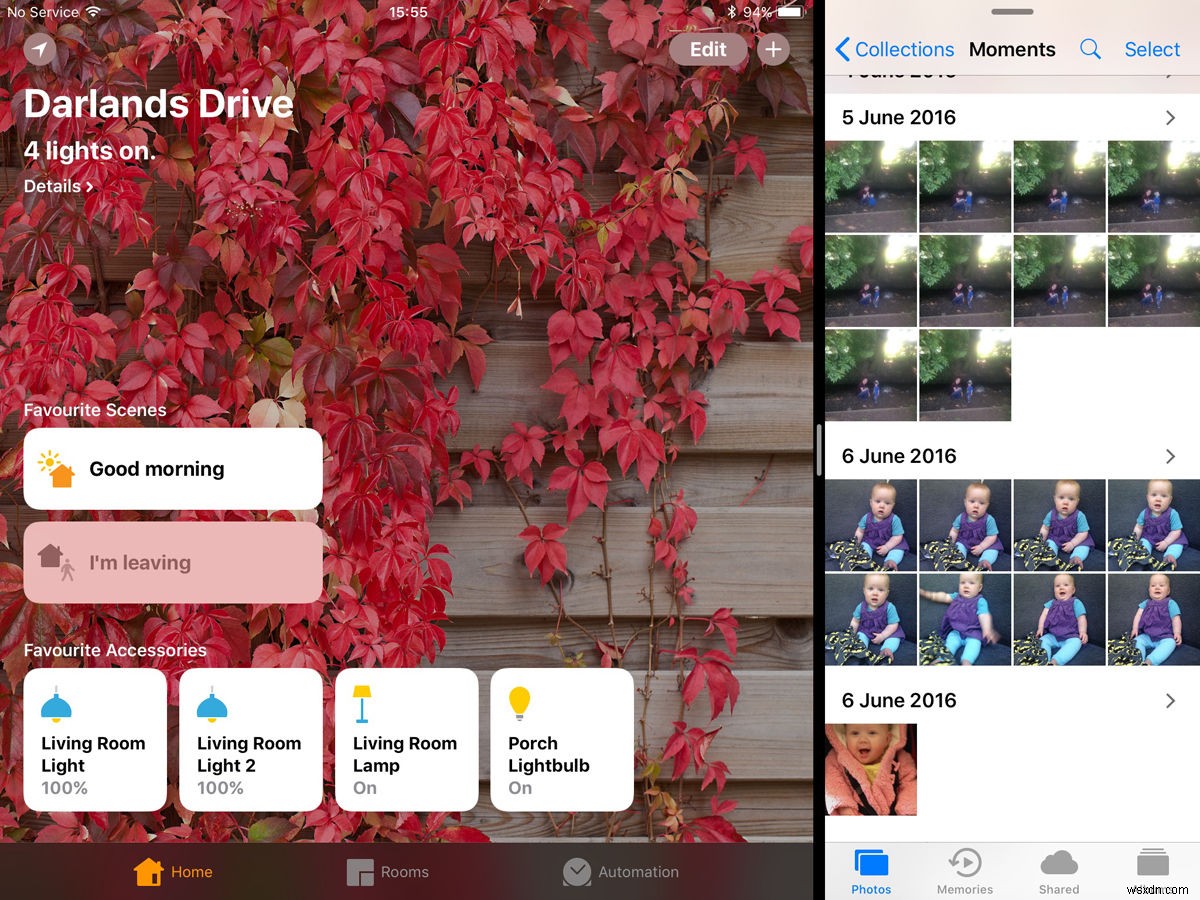Open the first 6 June 2016 chevron
The image size is (1200, 900).
[x=1169, y=456]
